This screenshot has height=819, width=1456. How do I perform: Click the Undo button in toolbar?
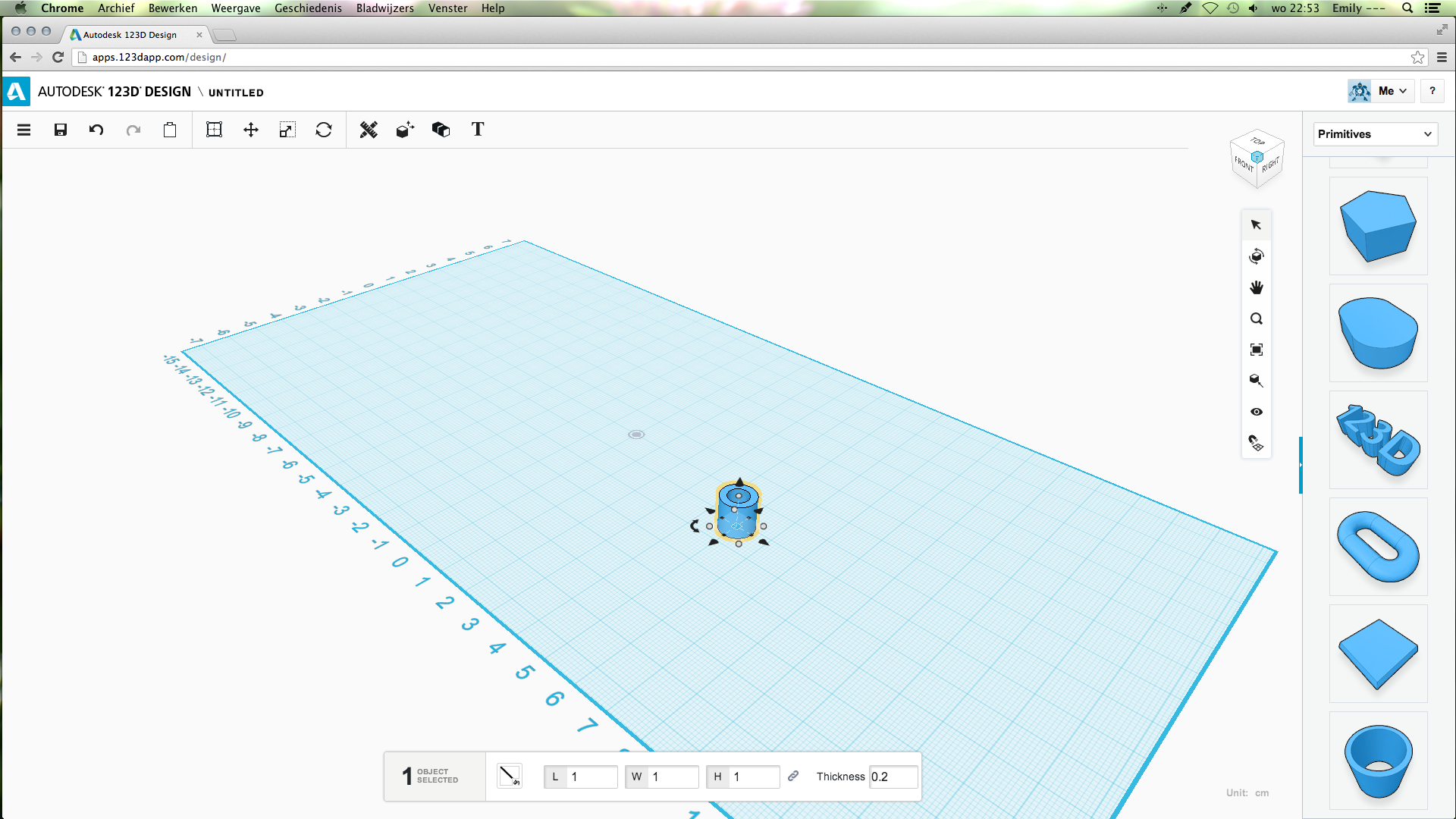tap(97, 130)
